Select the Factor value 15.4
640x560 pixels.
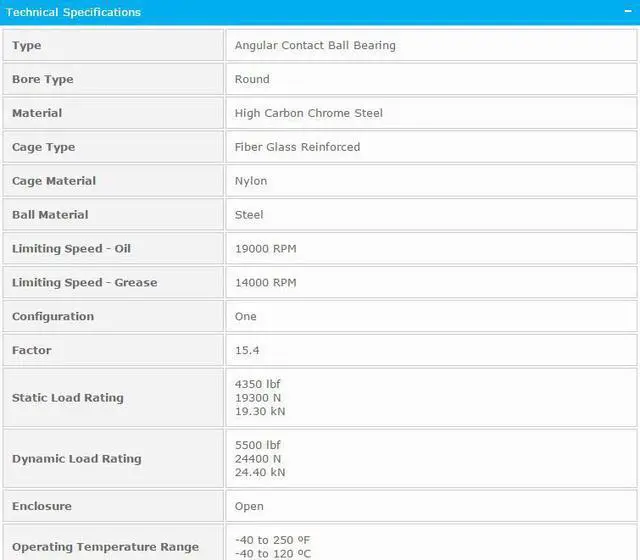coord(248,351)
